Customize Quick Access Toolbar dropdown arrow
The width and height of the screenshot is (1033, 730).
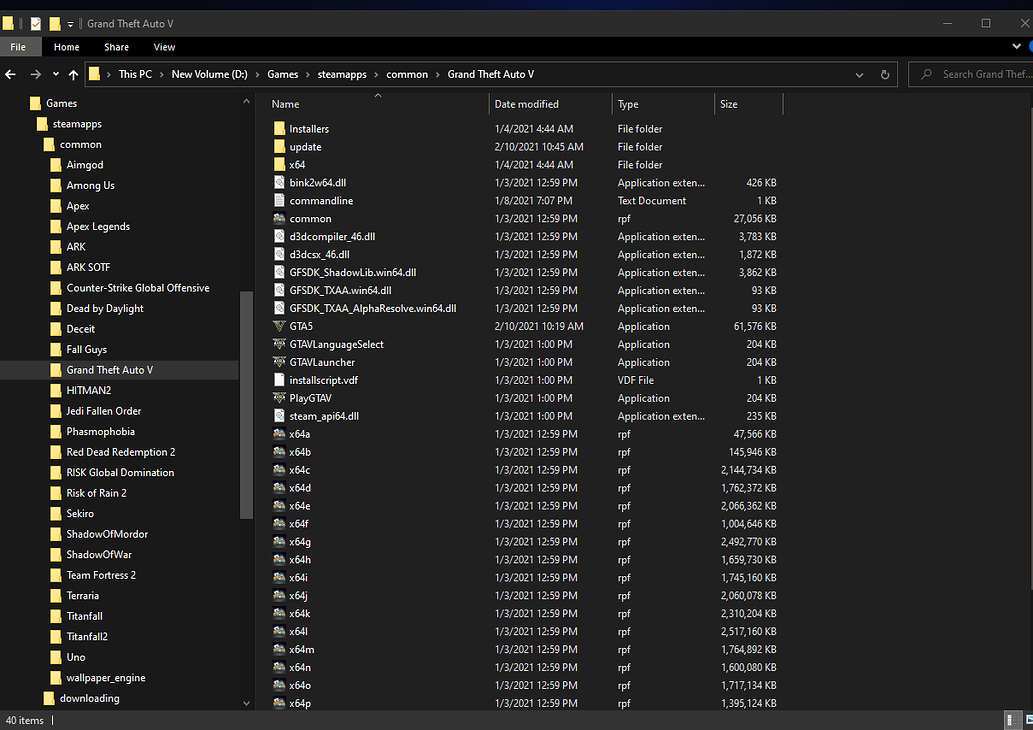(x=70, y=24)
